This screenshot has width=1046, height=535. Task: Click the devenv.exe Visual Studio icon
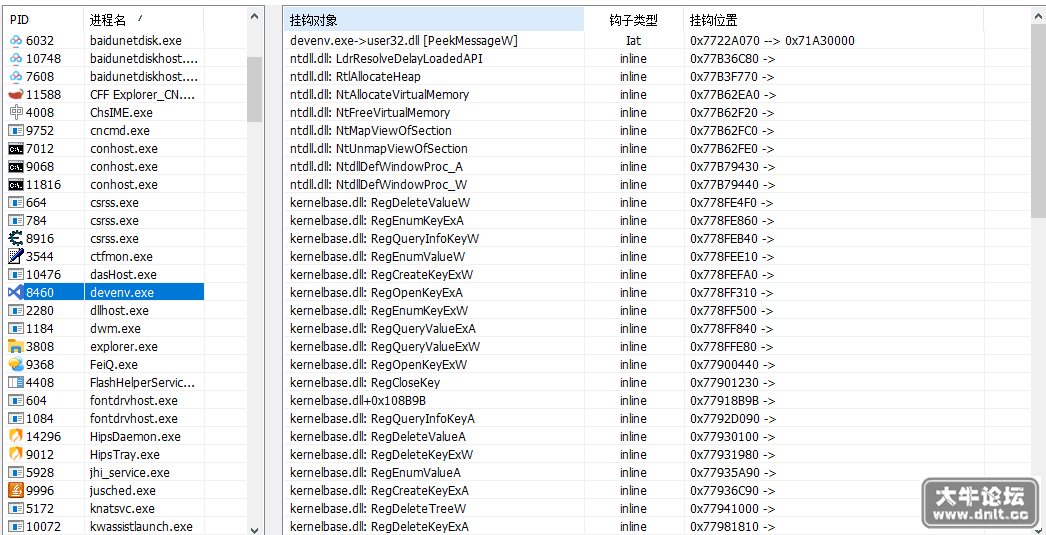point(17,293)
